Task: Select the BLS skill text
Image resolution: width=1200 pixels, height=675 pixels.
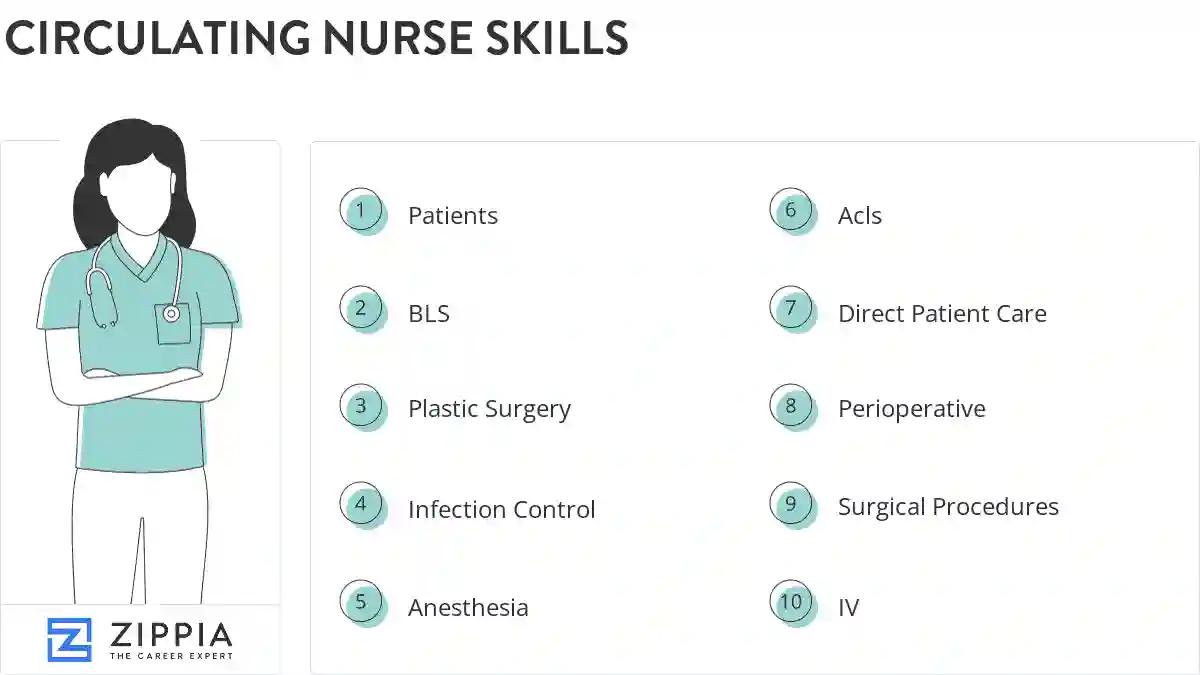Action: [x=429, y=314]
